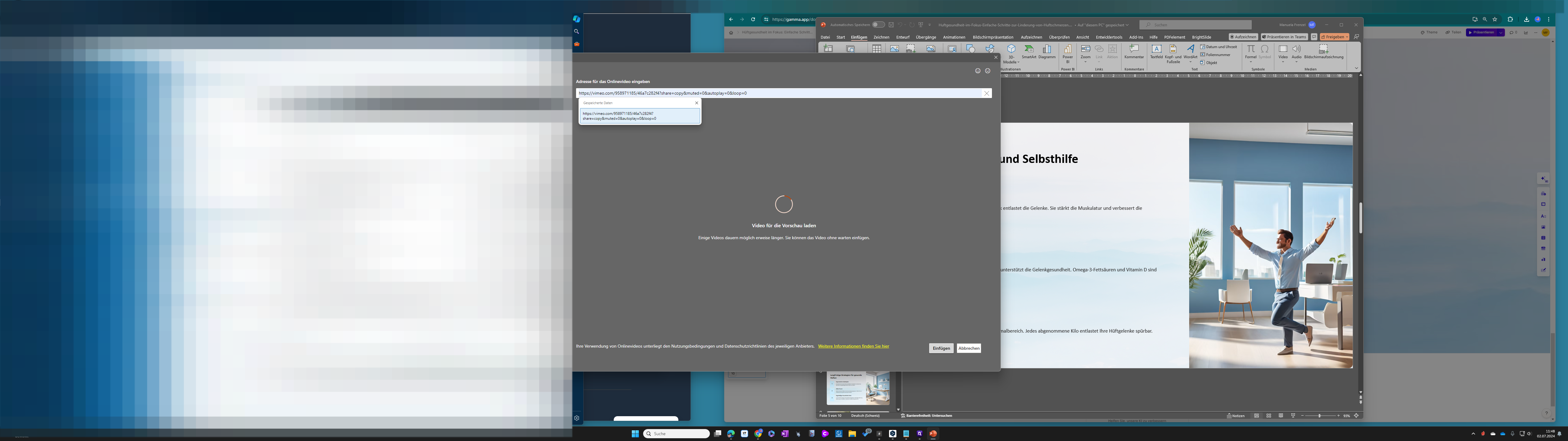Click Objekt in Text group
This screenshot has width=1568, height=441.
(x=1209, y=63)
